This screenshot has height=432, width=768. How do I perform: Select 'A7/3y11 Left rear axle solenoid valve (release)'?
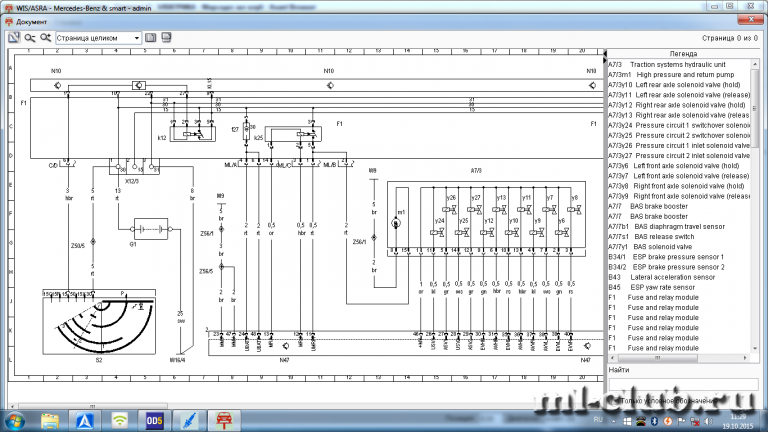coord(679,95)
